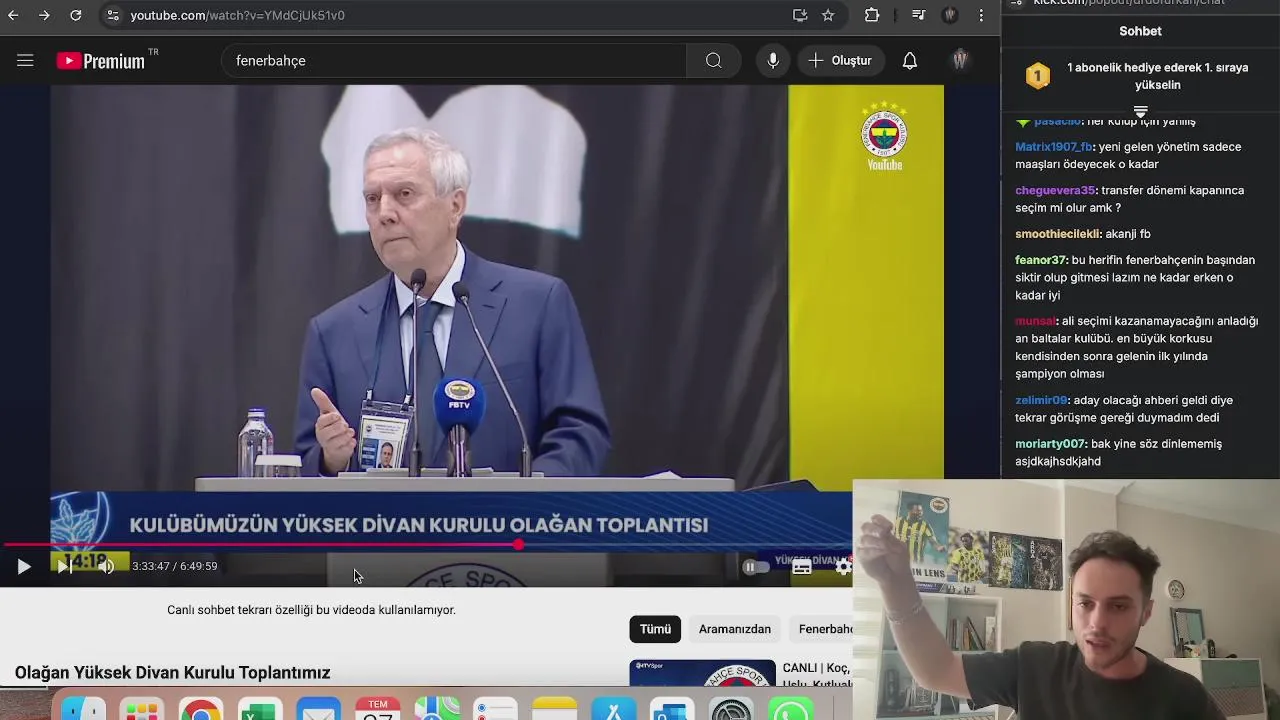This screenshot has width=1280, height=720.
Task: Select the Aramanızdan filter chip
Action: pyautogui.click(x=735, y=629)
